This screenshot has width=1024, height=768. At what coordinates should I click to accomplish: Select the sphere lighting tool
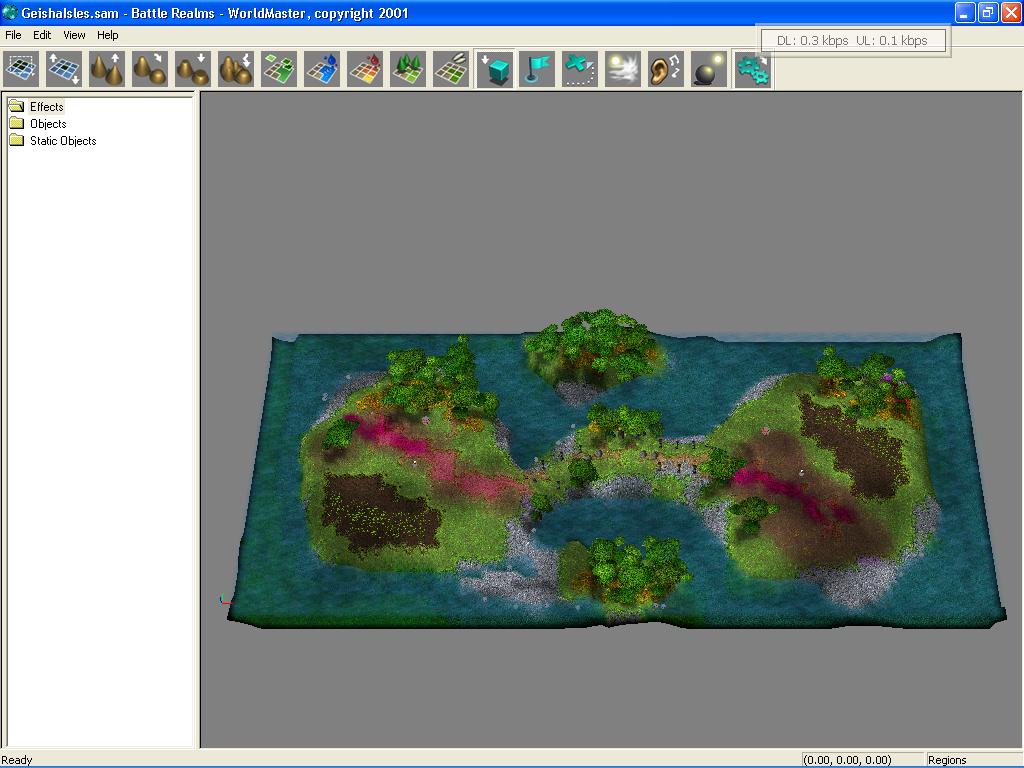click(709, 69)
